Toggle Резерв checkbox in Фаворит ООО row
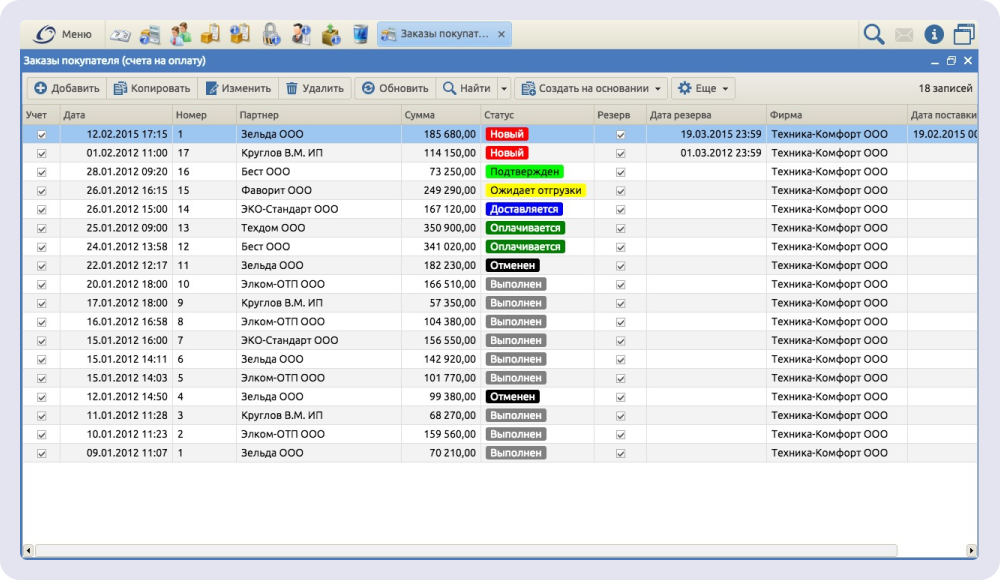 point(620,190)
